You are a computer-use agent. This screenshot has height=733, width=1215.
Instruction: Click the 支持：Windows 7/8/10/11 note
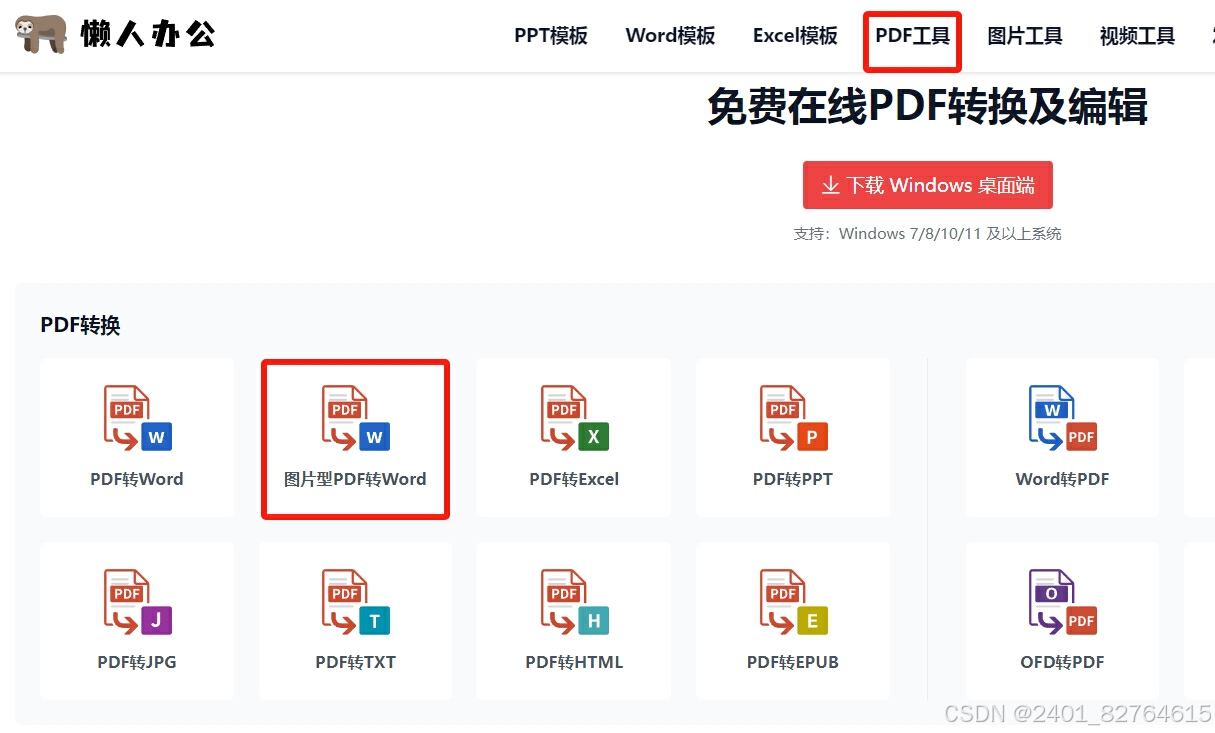coord(927,234)
